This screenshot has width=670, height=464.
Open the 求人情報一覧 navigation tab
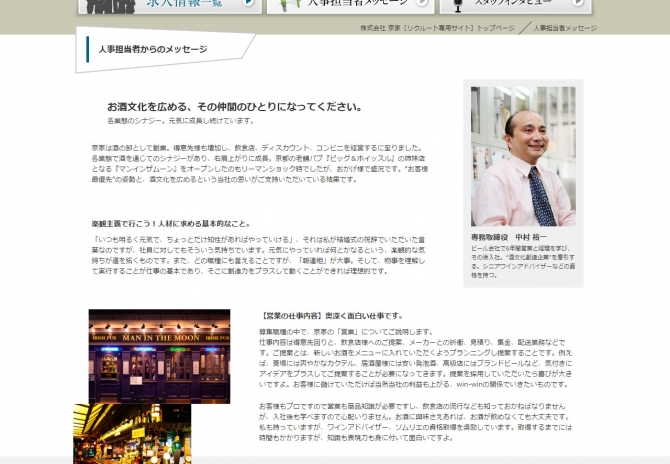coord(185,4)
